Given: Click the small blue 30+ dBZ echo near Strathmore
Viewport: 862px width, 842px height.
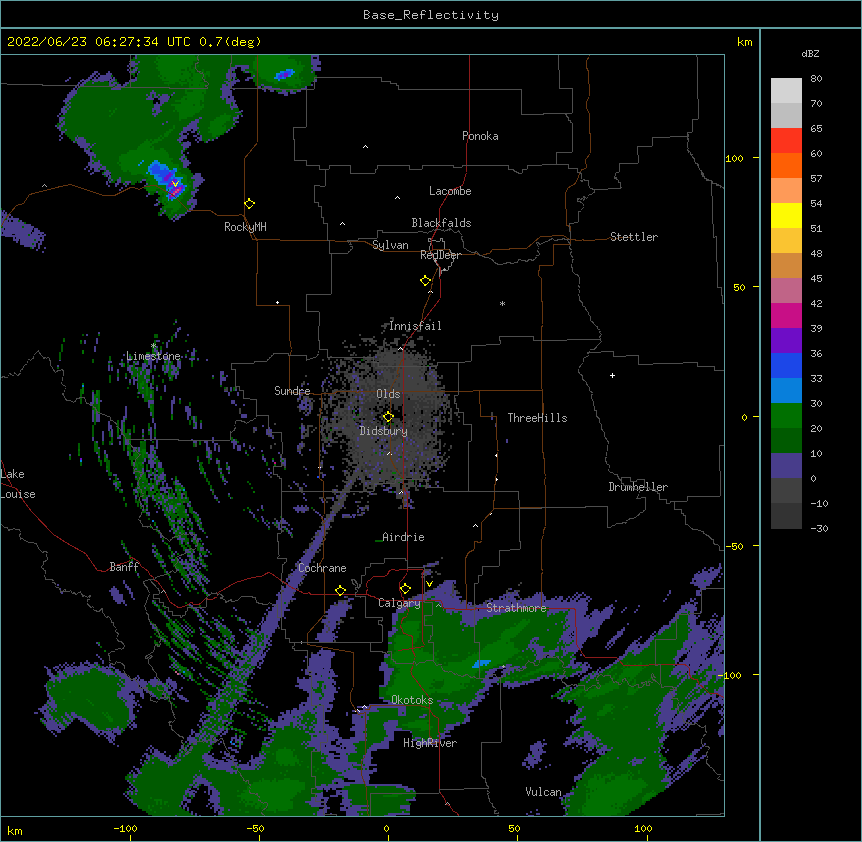Looking at the screenshot, I should click(x=481, y=663).
